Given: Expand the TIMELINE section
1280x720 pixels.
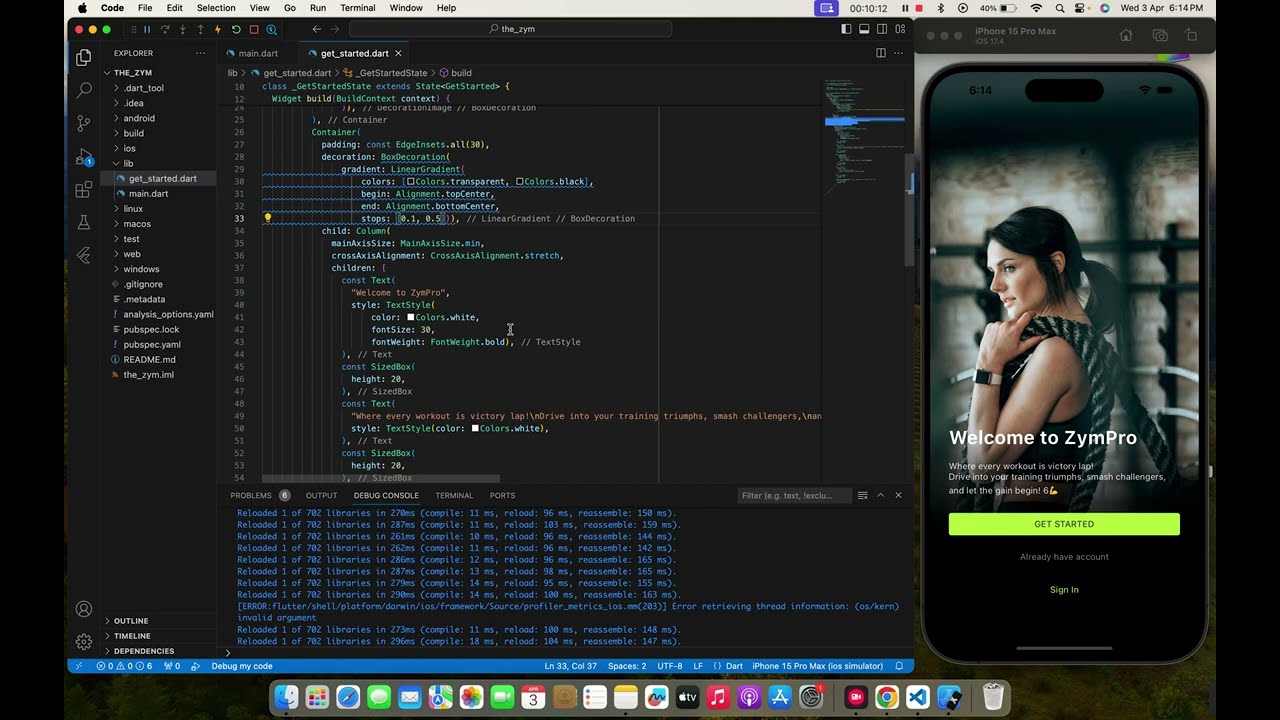Looking at the screenshot, I should click(132, 636).
